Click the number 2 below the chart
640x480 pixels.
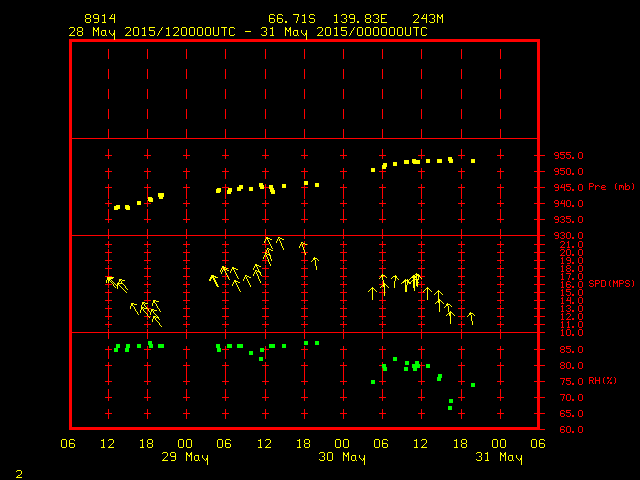coord(19,474)
